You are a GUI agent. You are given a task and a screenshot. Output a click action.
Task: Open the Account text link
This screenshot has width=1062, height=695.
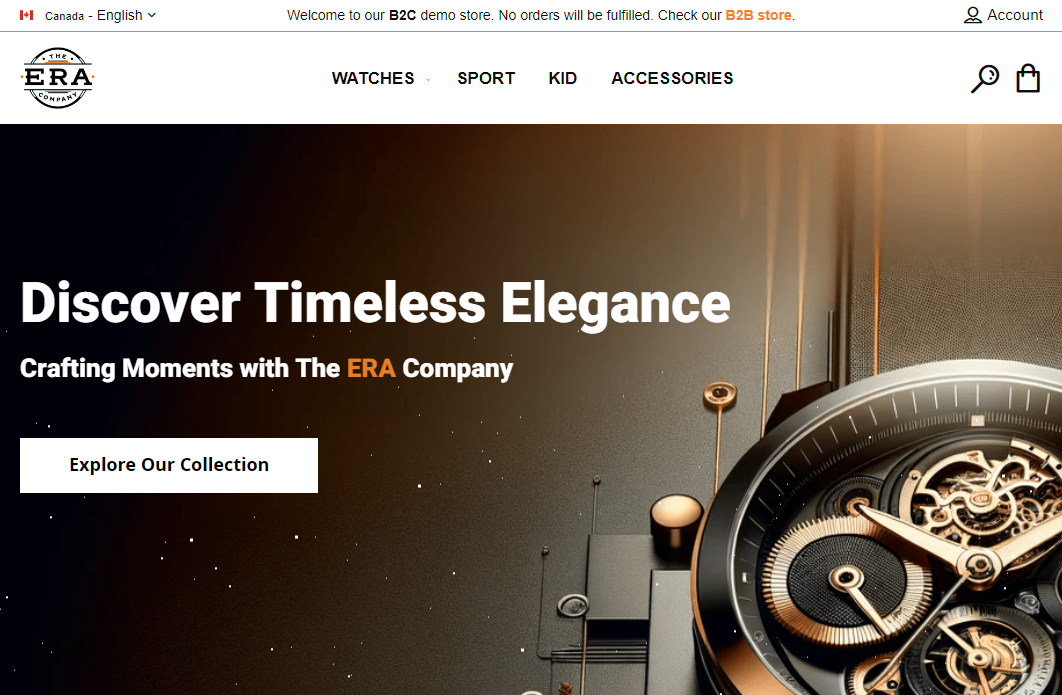1015,15
